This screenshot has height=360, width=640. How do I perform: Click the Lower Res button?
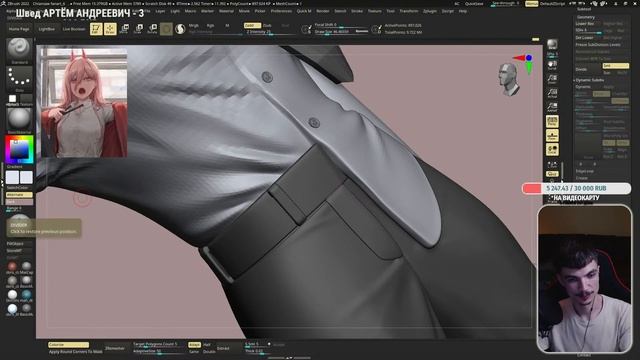pos(585,24)
